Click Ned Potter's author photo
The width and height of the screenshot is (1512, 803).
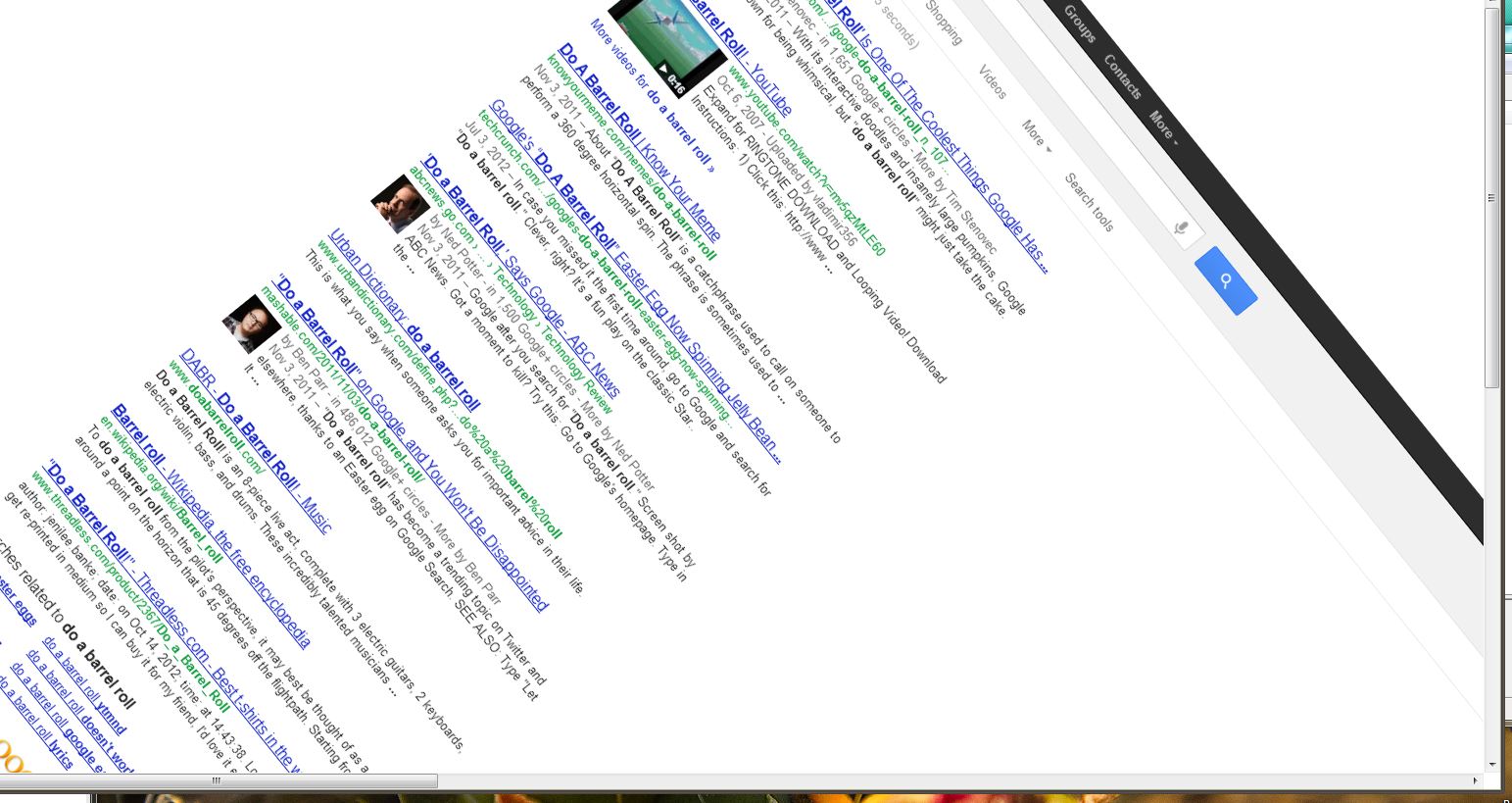[x=399, y=203]
